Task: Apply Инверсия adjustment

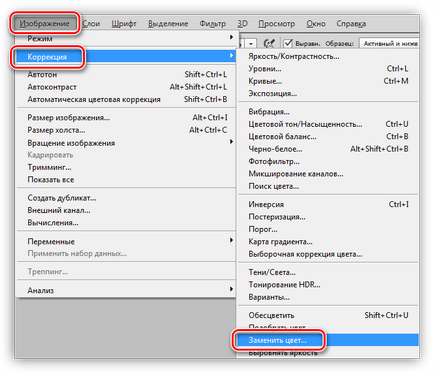Action: coord(328,204)
